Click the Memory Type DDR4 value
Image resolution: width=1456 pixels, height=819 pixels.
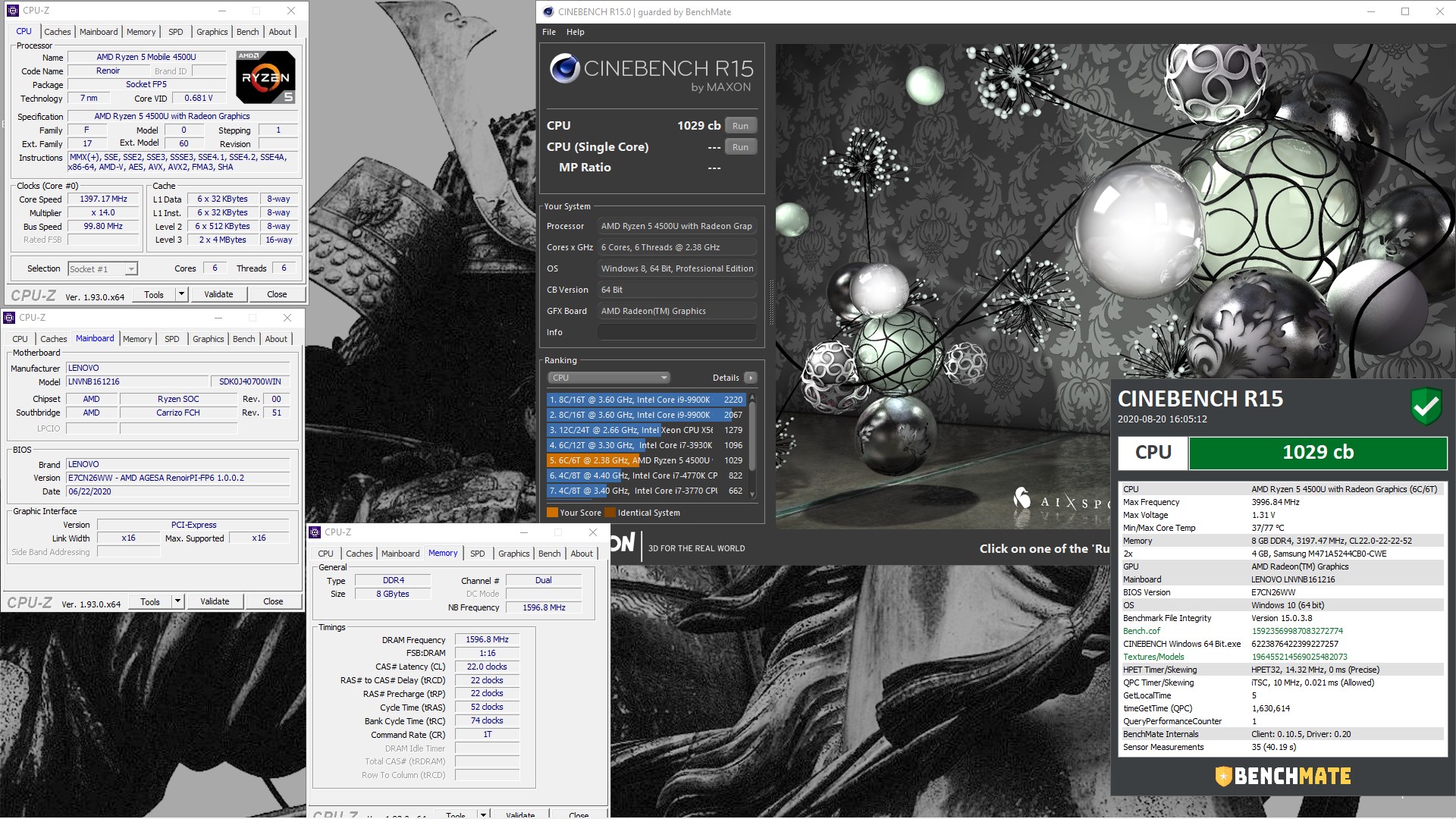point(393,580)
